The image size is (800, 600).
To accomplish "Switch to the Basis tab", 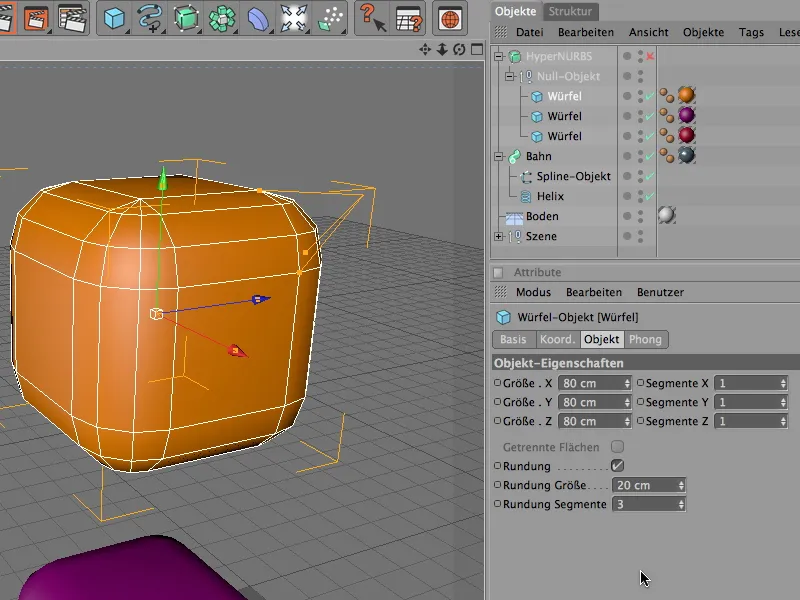I will (x=513, y=339).
